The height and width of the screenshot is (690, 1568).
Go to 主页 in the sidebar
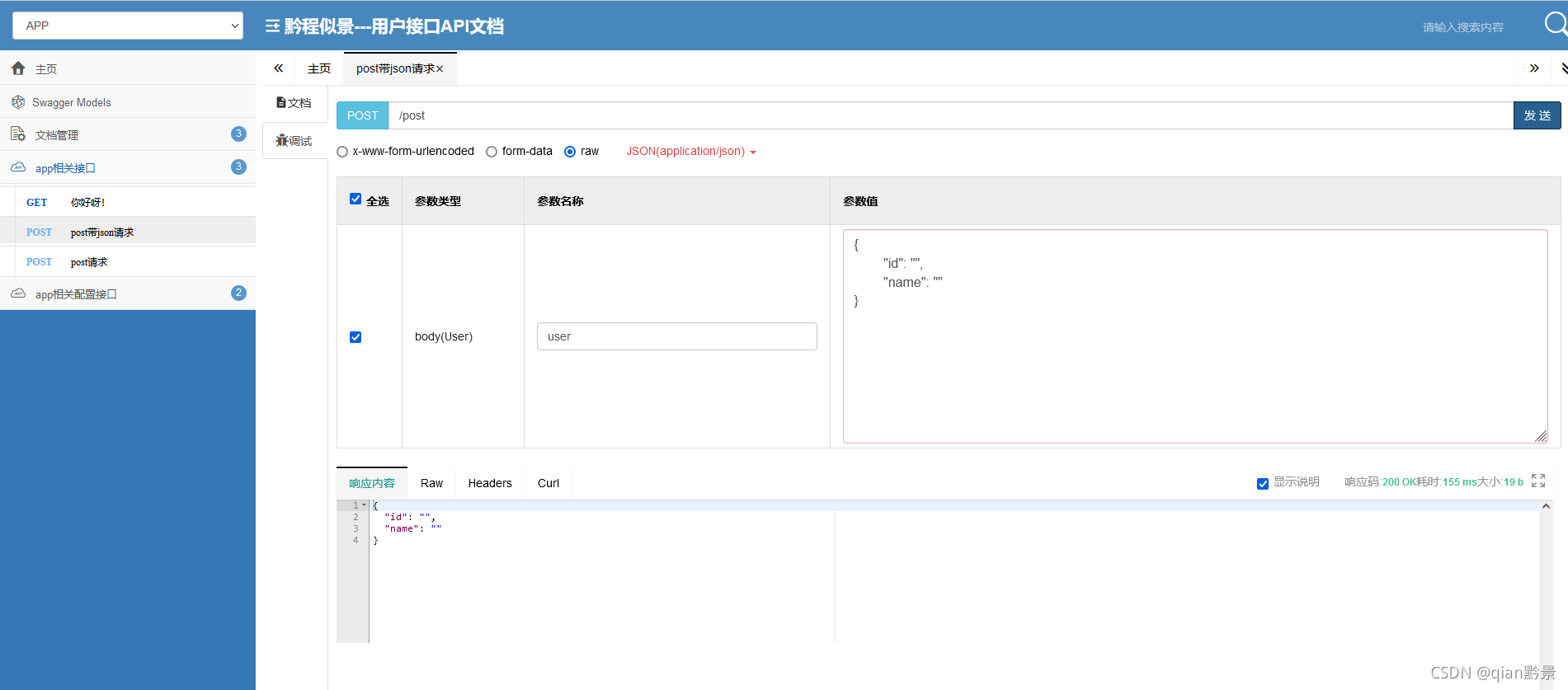click(x=128, y=68)
